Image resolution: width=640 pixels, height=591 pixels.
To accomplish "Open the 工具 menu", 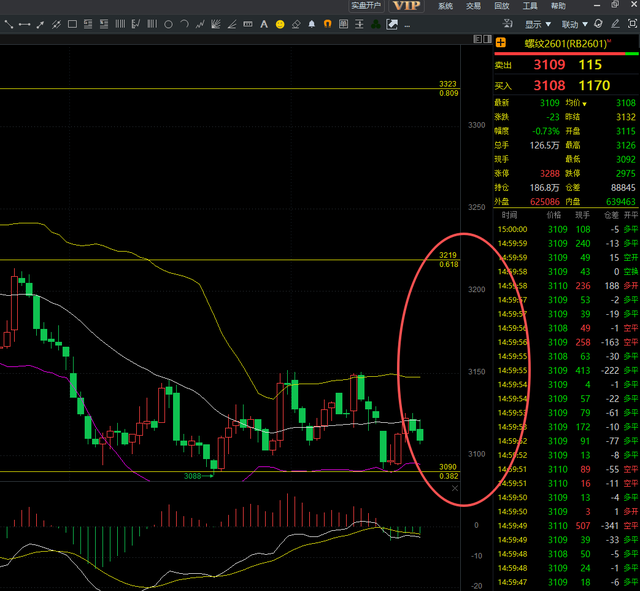I will [x=529, y=6].
